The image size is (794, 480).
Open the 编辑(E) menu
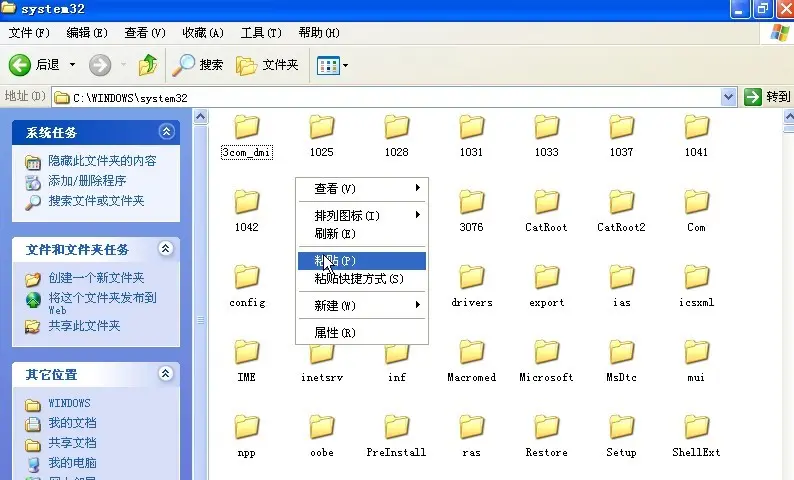point(87,33)
